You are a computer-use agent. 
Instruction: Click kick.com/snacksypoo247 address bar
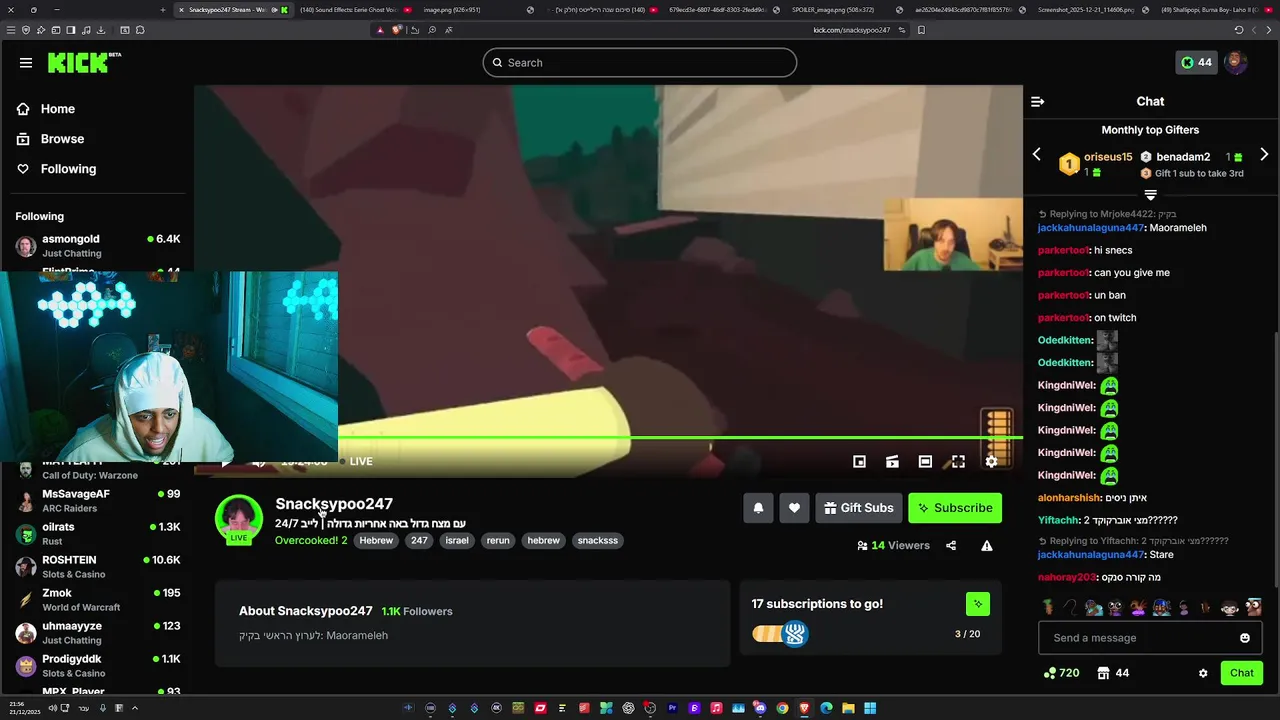[851, 30]
